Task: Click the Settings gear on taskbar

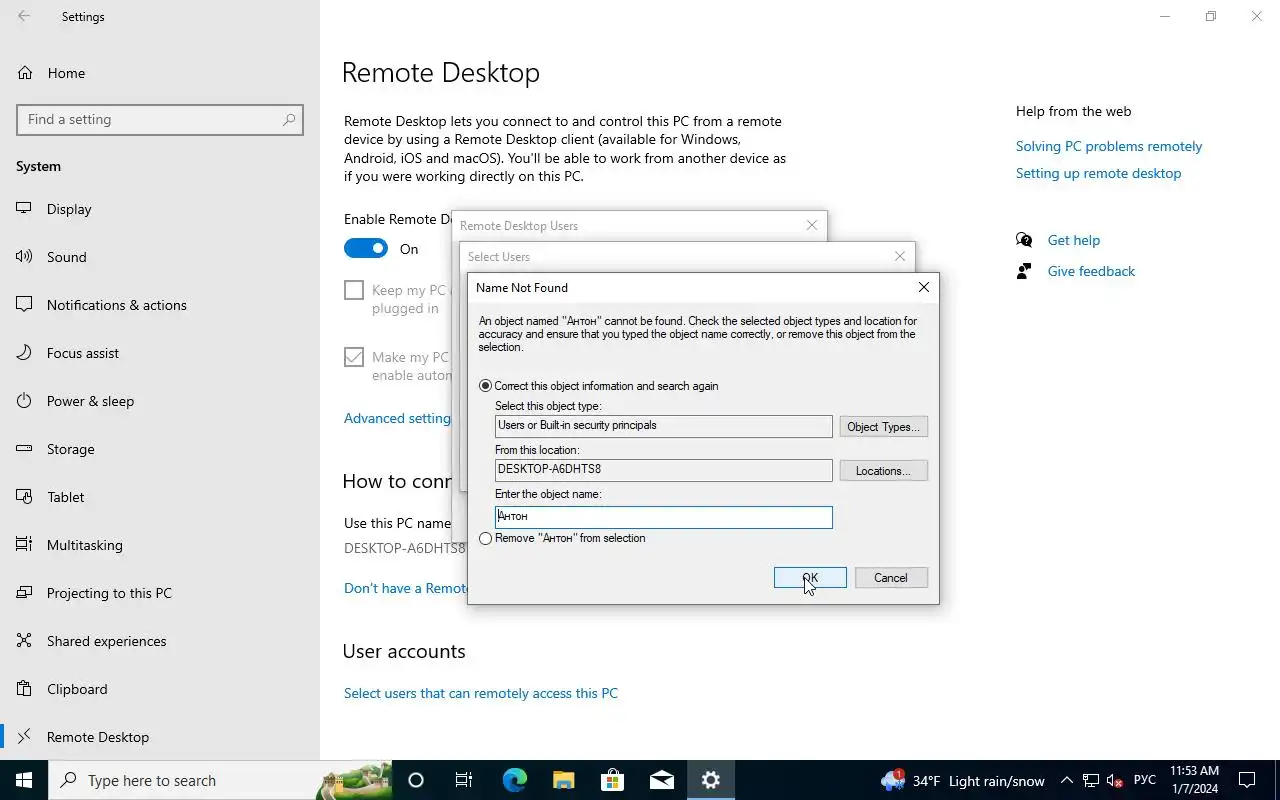Action: click(x=711, y=780)
